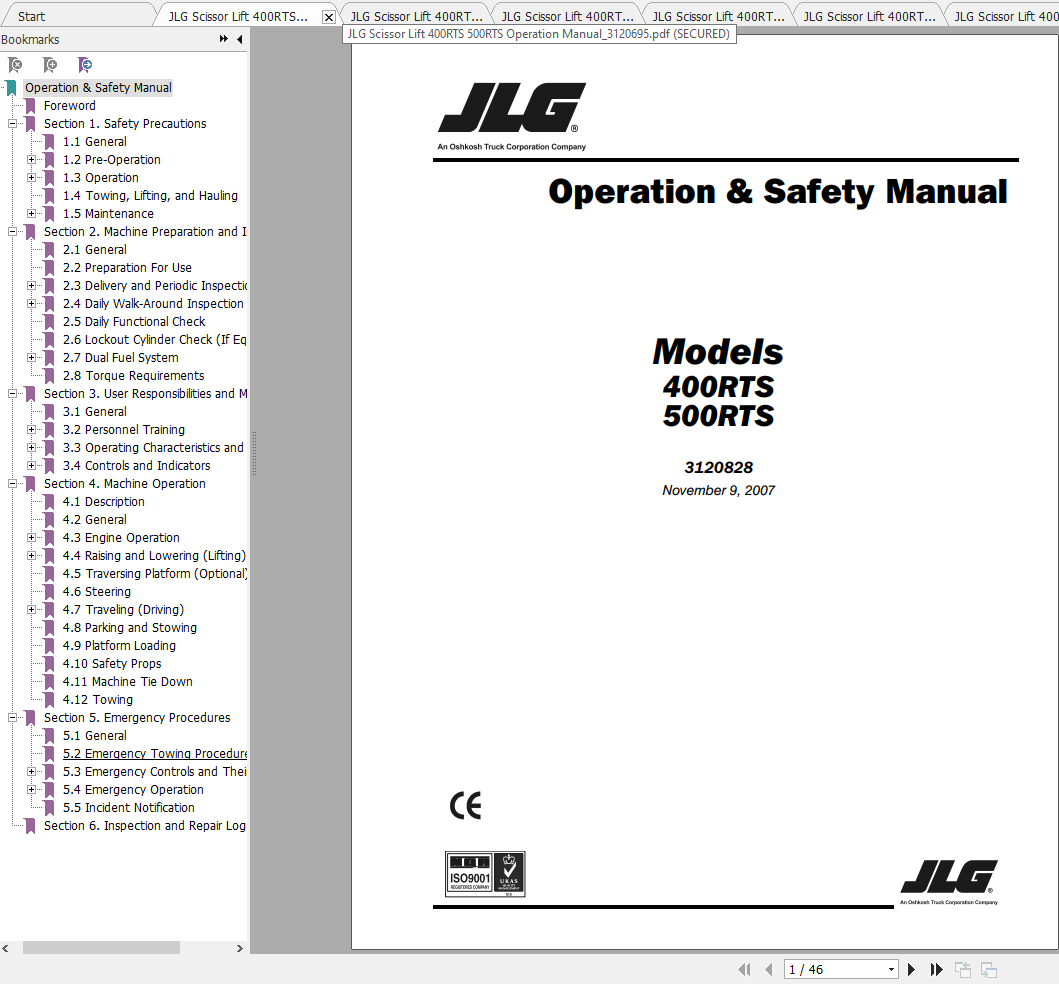Select Section 4. Machine Operation bookmark

(x=124, y=484)
